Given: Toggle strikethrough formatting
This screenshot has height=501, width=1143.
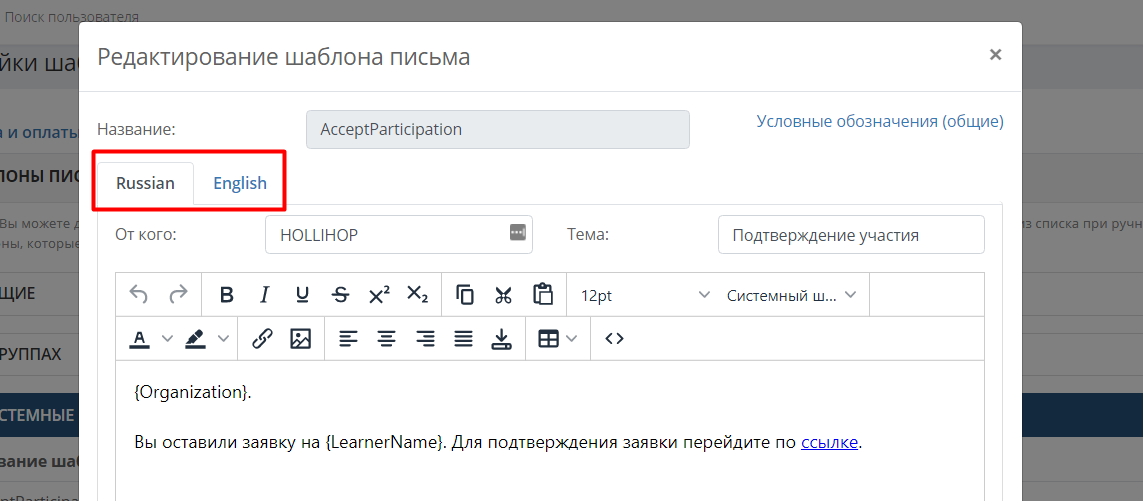Looking at the screenshot, I should coord(340,295).
